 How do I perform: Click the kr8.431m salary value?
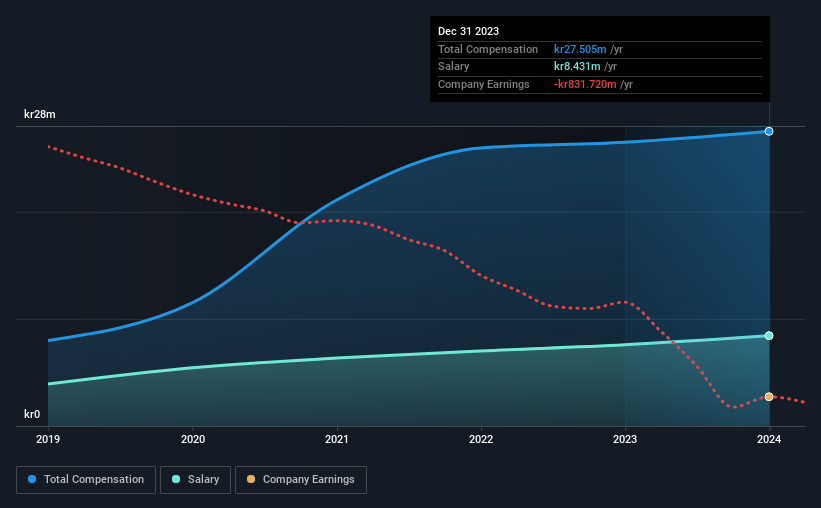[x=577, y=67]
